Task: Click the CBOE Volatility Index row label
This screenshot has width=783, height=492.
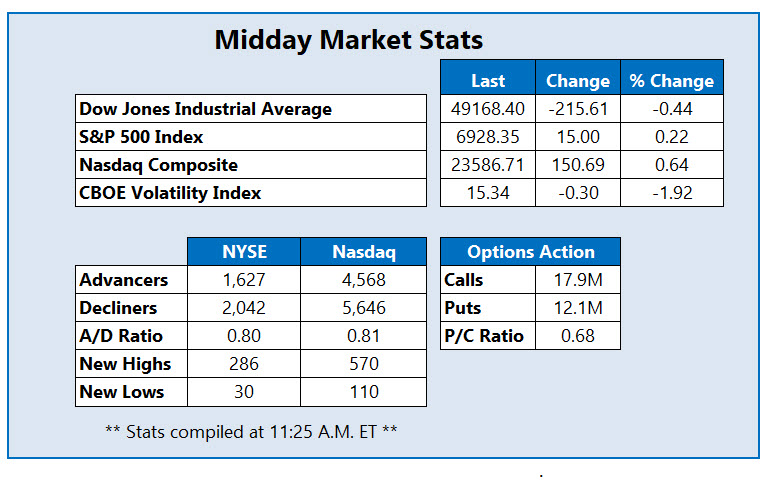Action: (x=172, y=193)
